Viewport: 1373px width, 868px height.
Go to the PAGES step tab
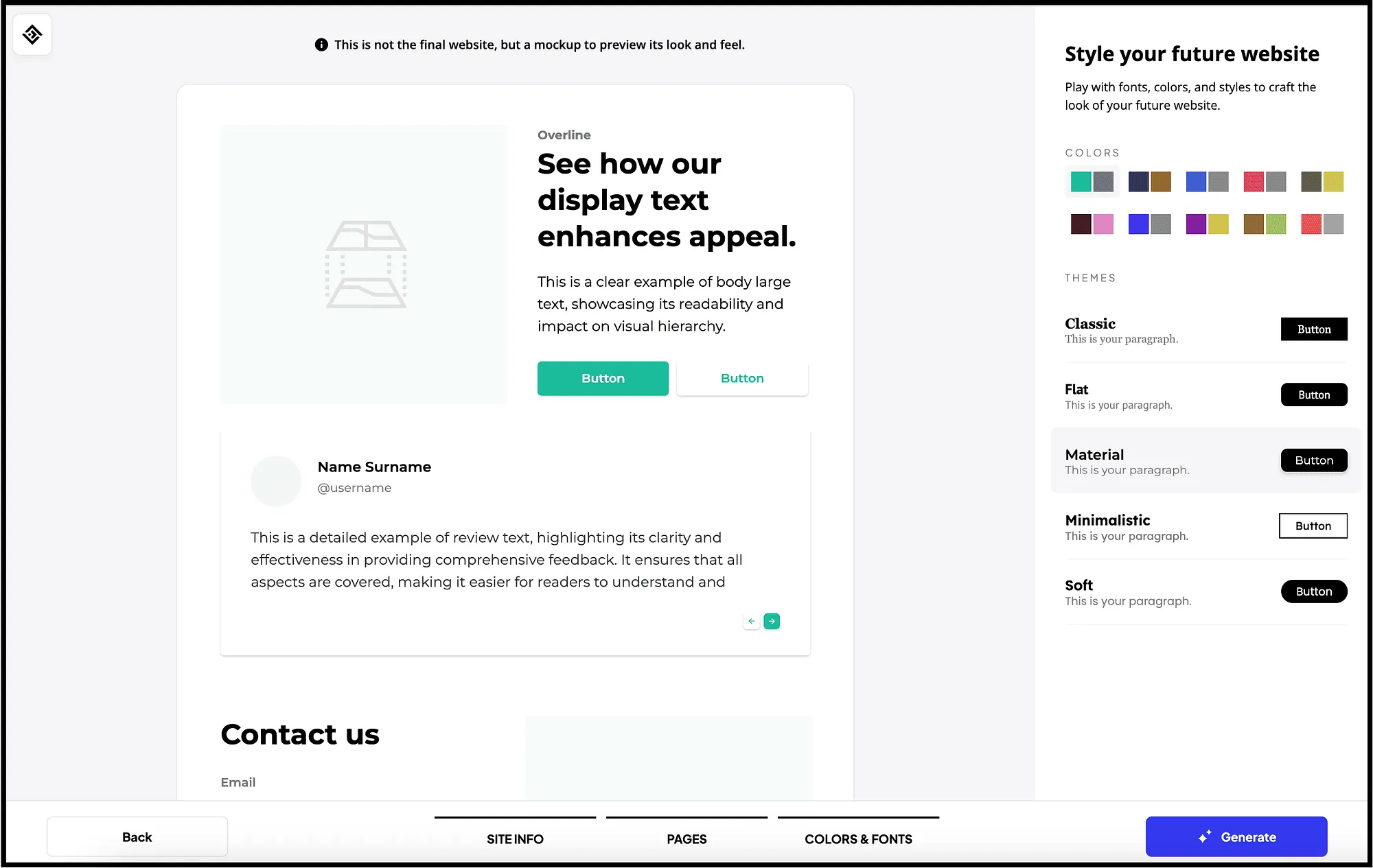pos(686,838)
